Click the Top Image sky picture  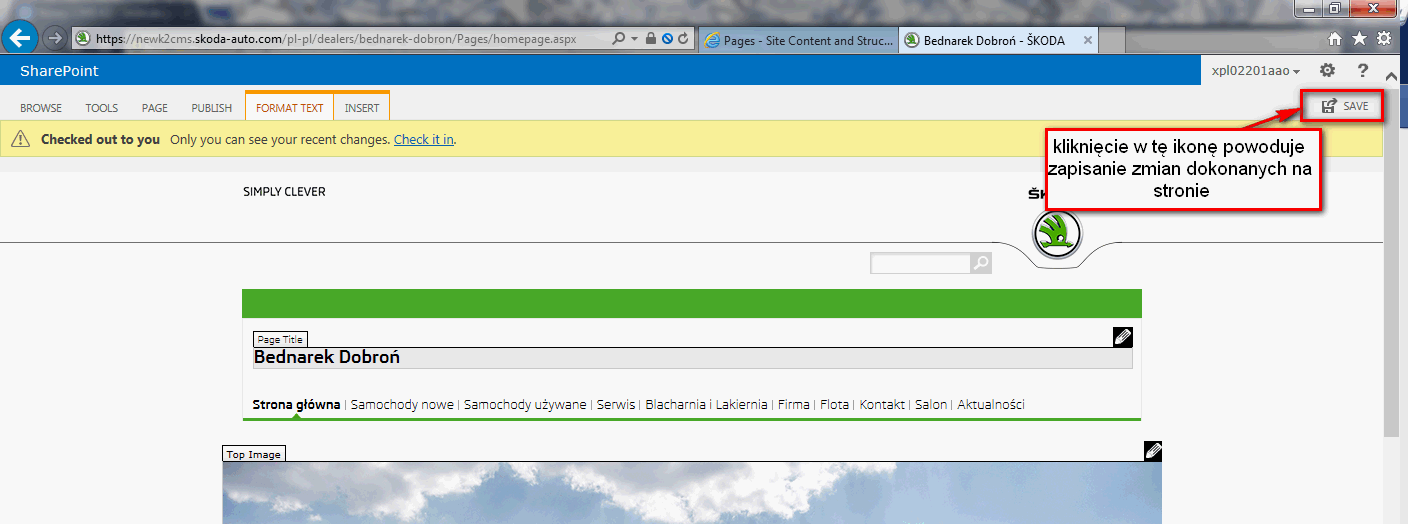tap(692, 493)
